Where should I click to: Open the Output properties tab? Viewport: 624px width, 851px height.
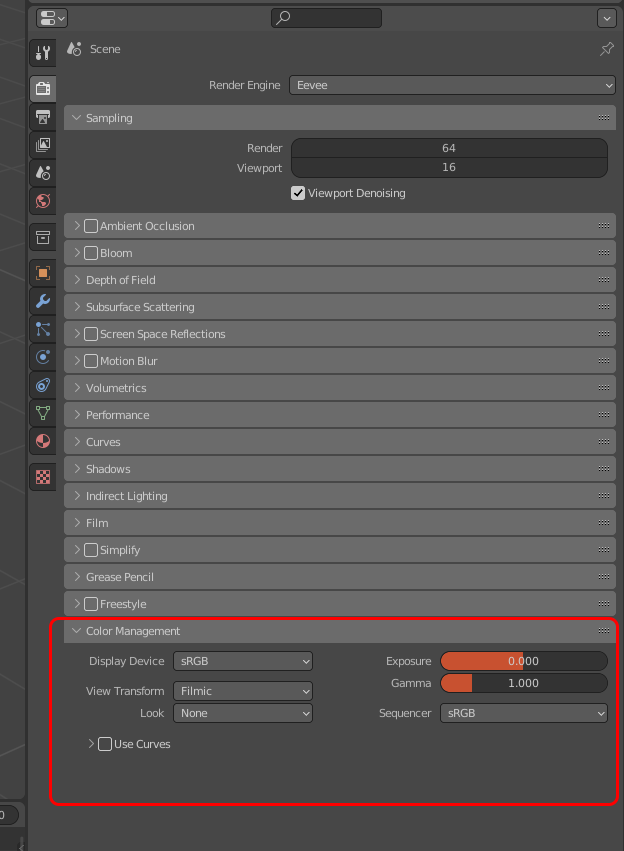(43, 116)
